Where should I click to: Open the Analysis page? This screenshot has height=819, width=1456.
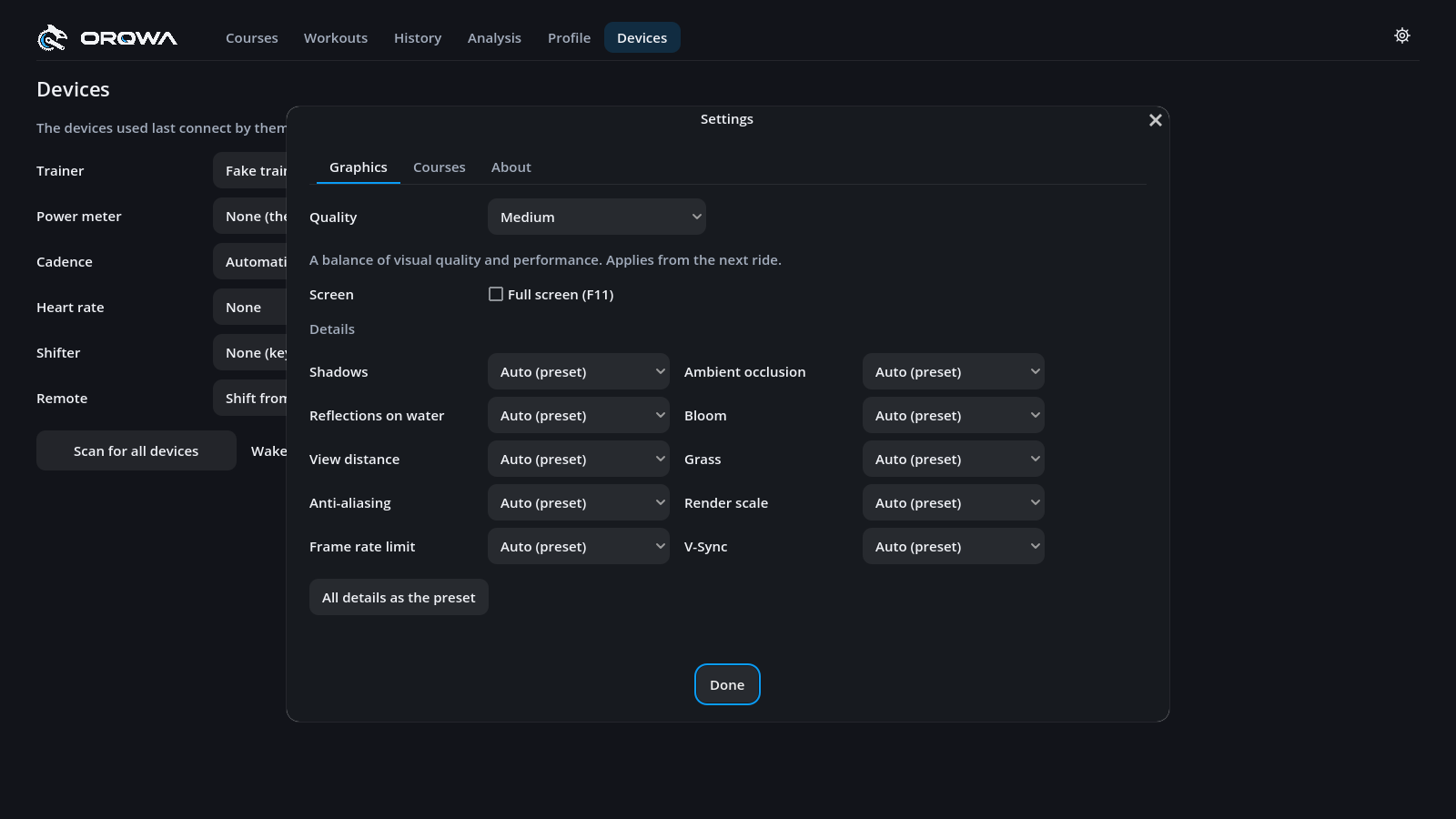point(494,37)
